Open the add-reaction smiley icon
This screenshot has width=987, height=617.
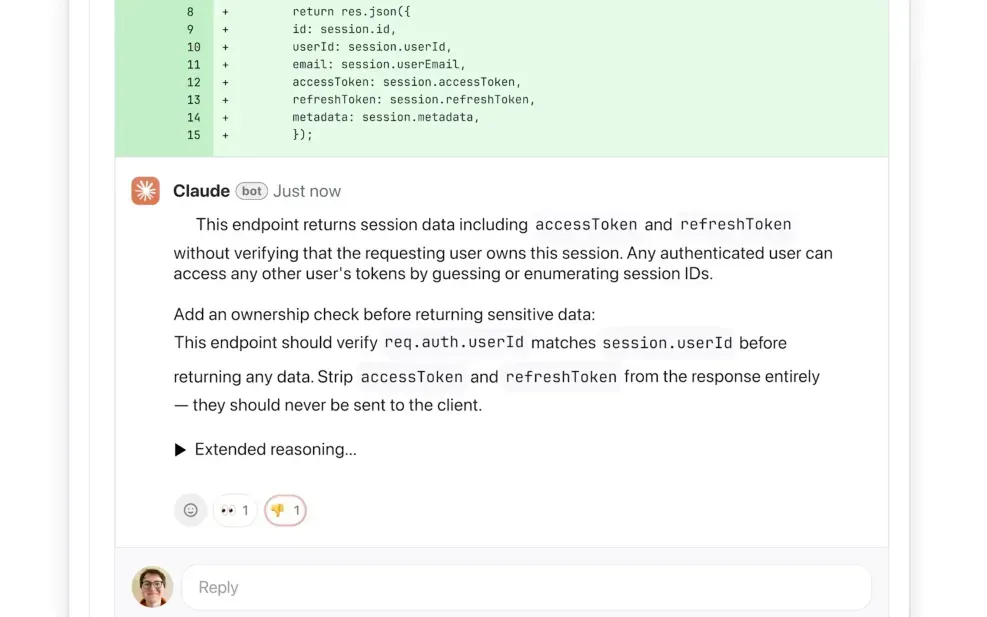pos(190,510)
